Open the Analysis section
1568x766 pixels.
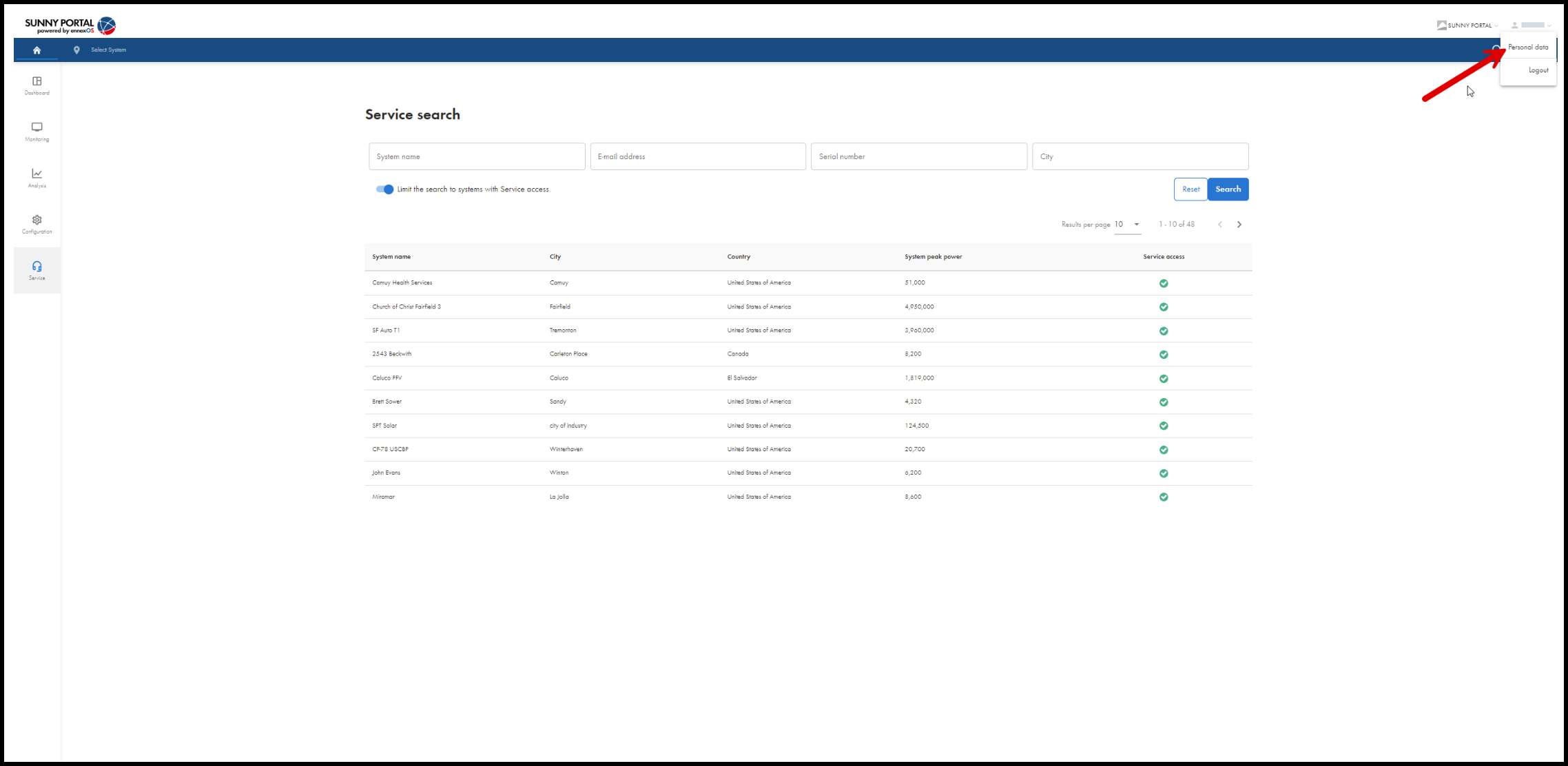37,178
